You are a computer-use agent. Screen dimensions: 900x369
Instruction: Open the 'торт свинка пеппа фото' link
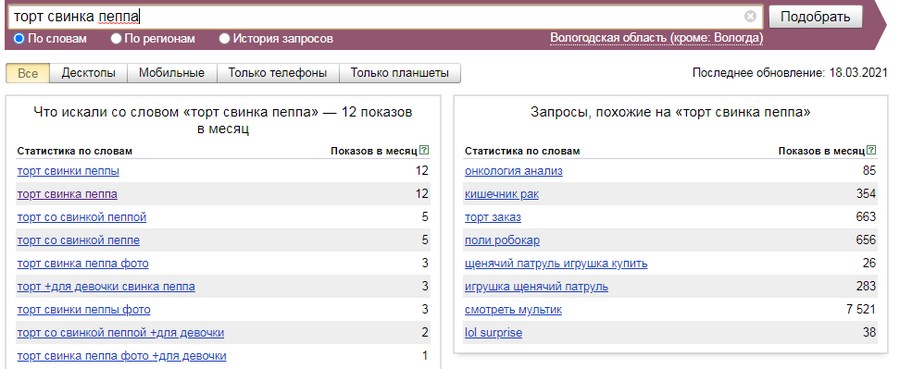(x=83, y=263)
